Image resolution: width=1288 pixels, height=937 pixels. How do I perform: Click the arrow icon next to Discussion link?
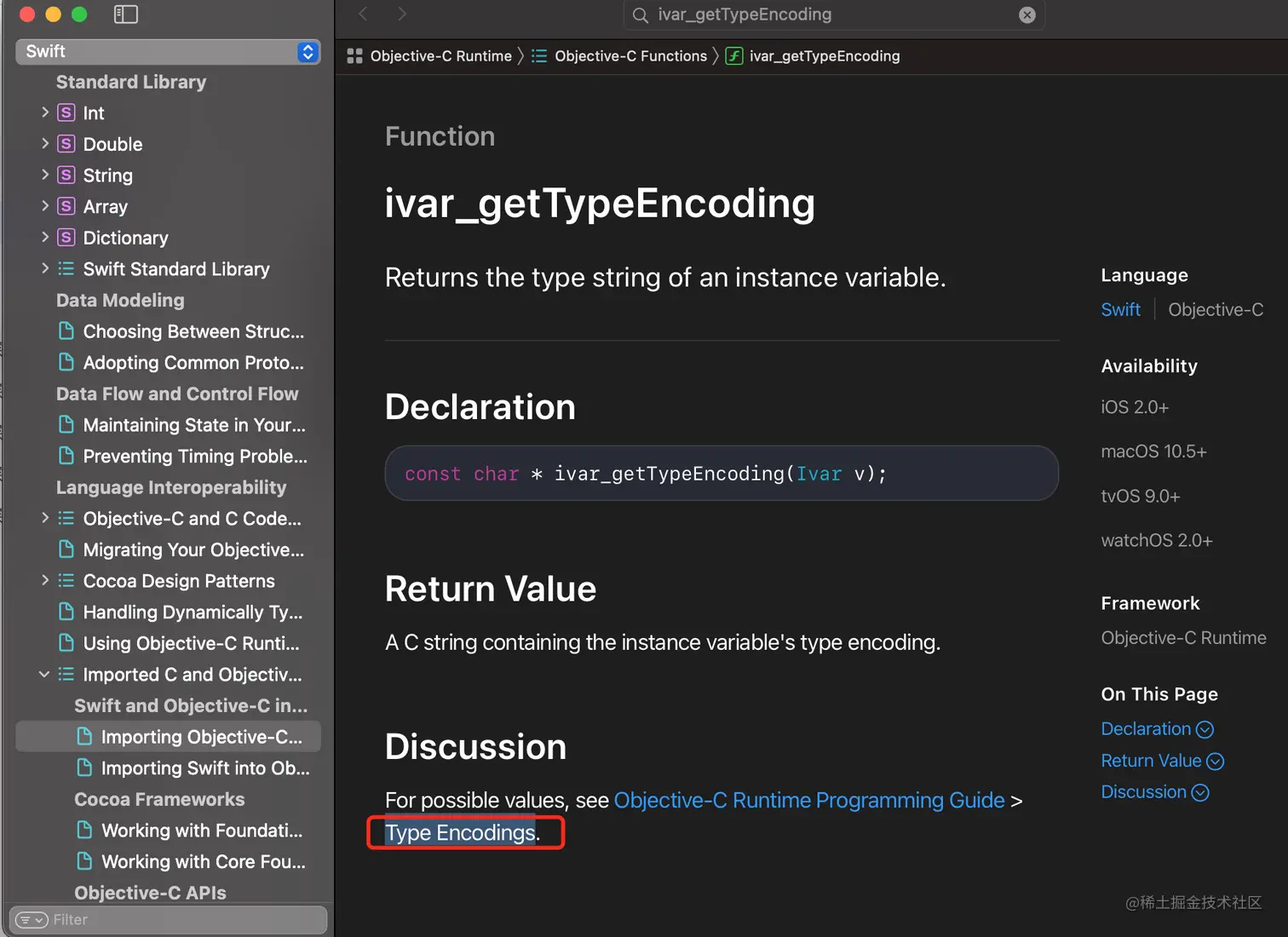[x=1199, y=793]
